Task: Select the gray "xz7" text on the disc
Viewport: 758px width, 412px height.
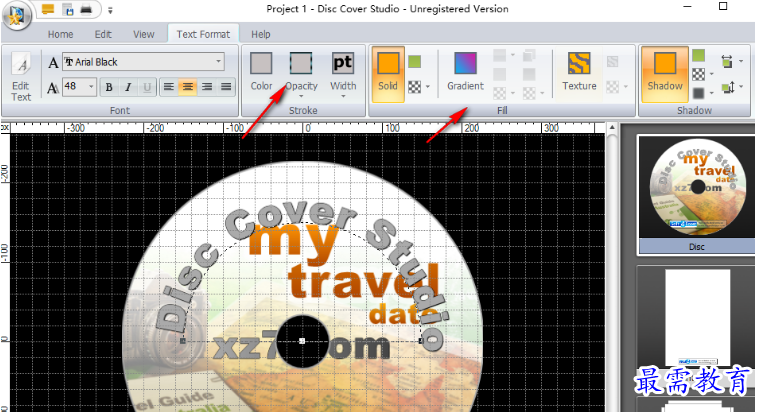Action: [x=246, y=345]
